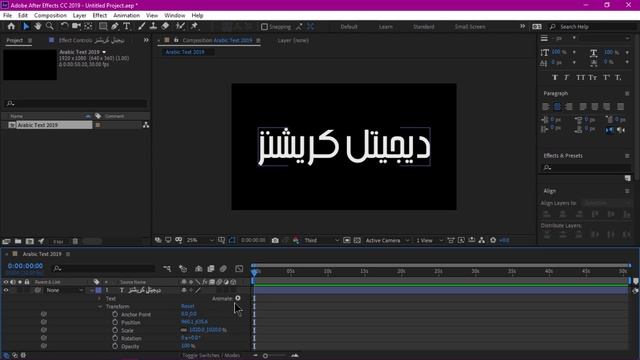
Task: Open the composition flowchart icon in viewer footer
Action: point(482,240)
